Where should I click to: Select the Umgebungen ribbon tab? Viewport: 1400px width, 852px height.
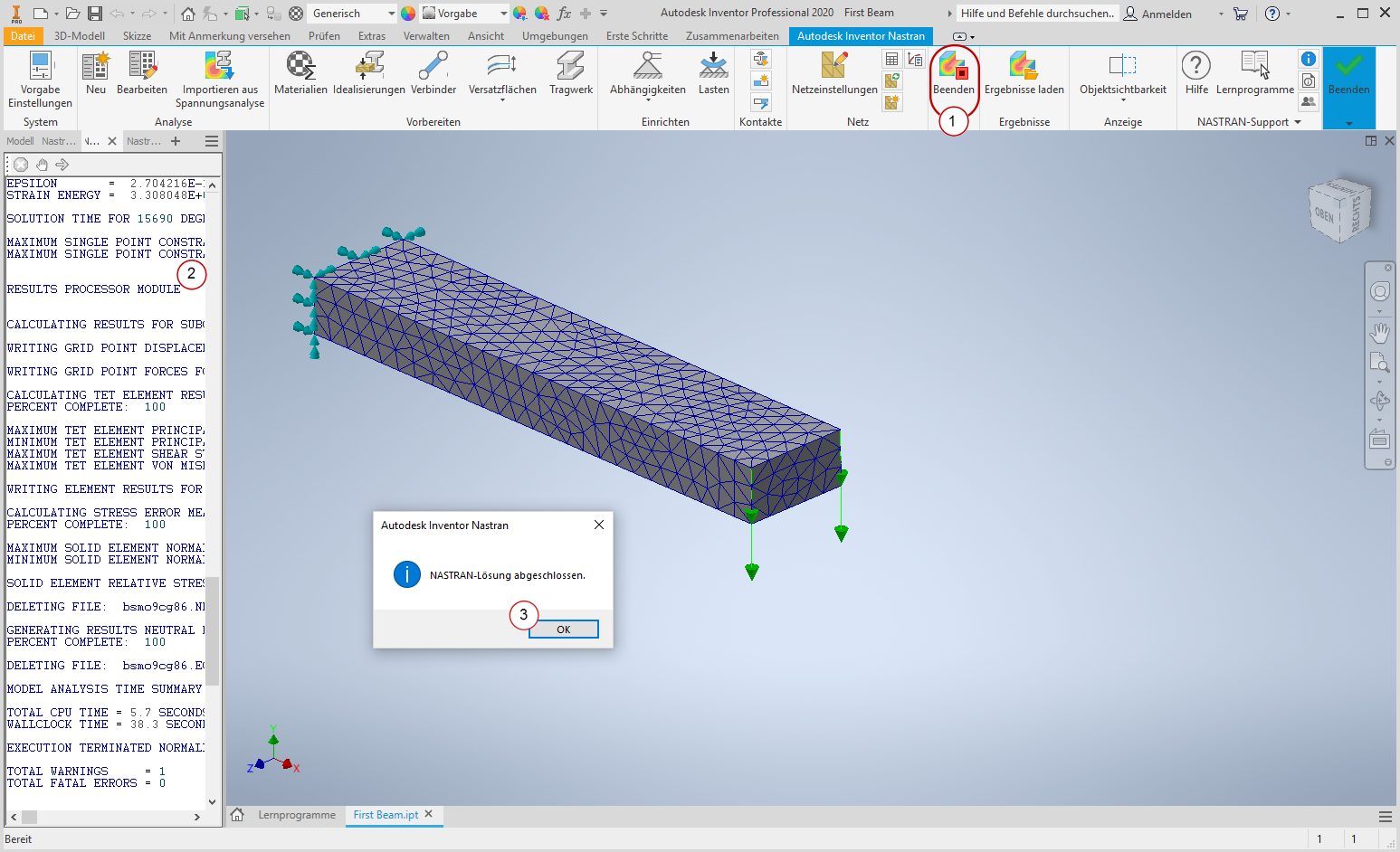pos(555,36)
